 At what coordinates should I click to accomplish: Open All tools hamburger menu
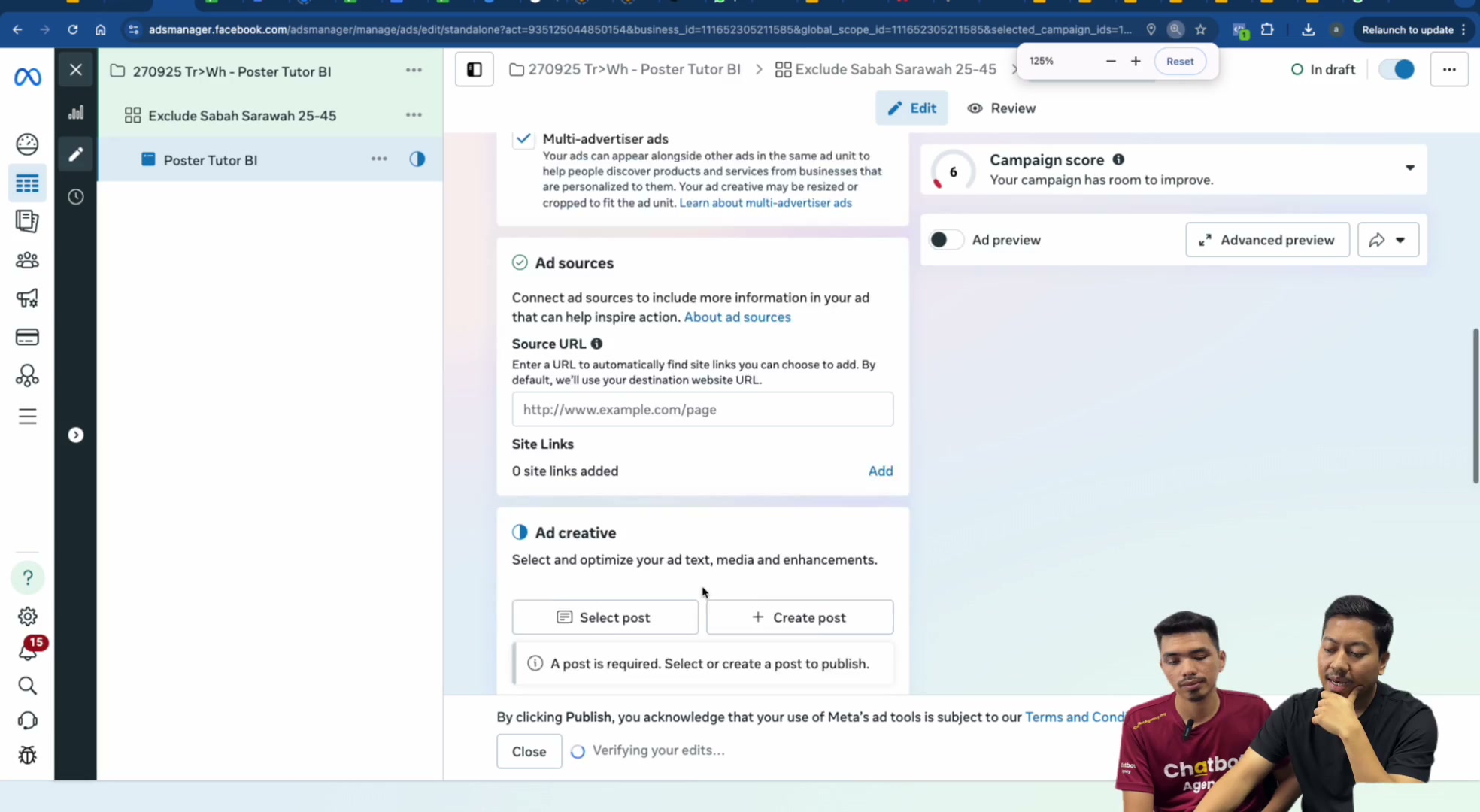[27, 417]
